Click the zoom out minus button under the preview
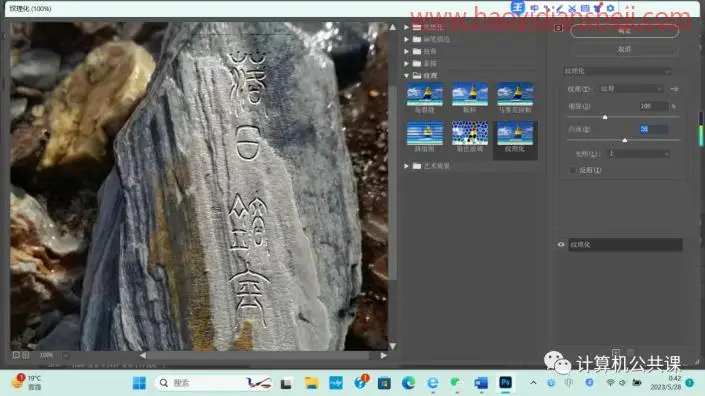 (16, 355)
